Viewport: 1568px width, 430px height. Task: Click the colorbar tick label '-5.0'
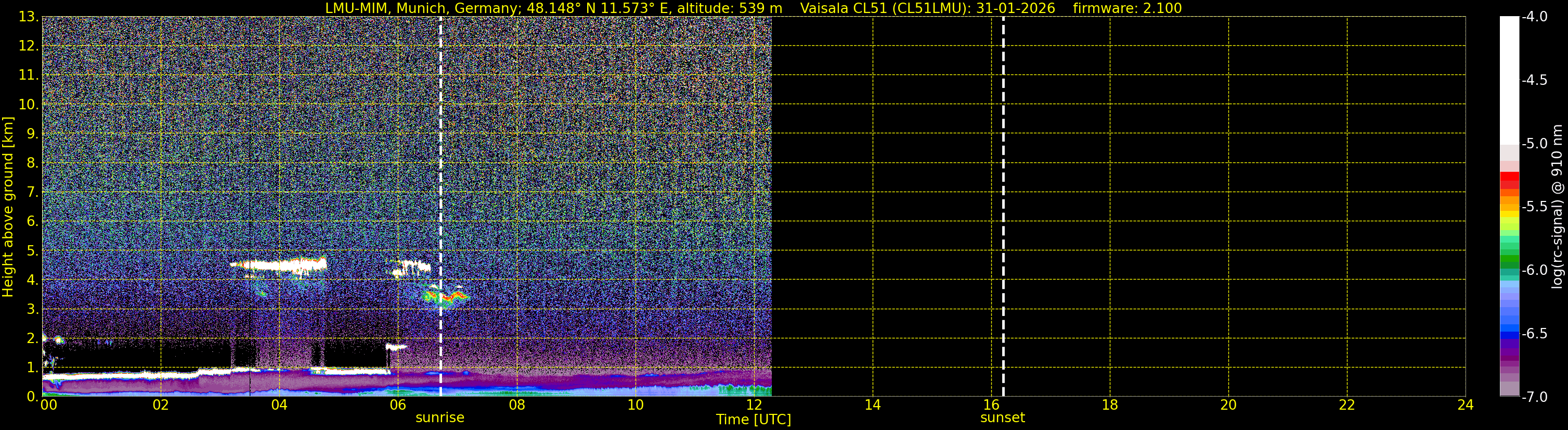tap(1534, 143)
